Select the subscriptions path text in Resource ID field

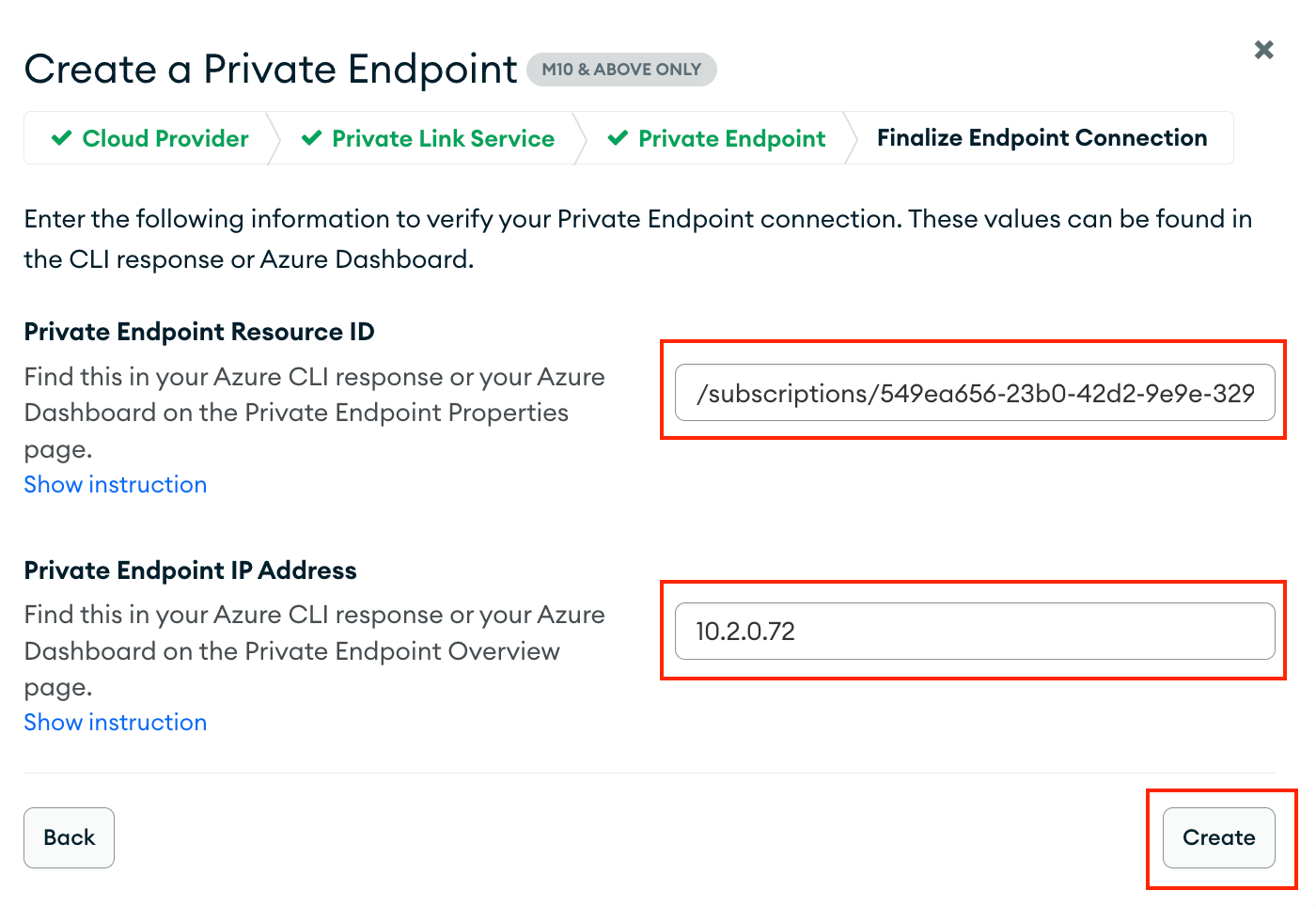978,393
